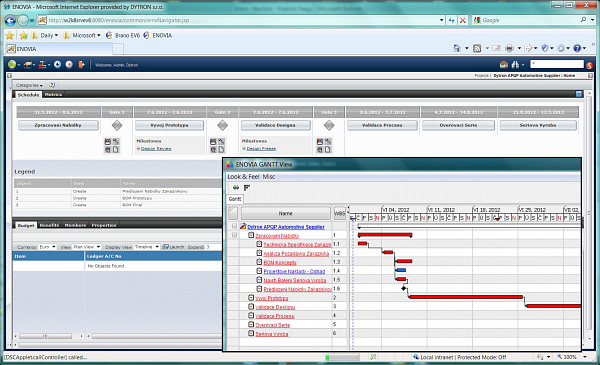
Task: Click the ENOVIA home building icon at top right
Action: pyautogui.click(x=504, y=65)
